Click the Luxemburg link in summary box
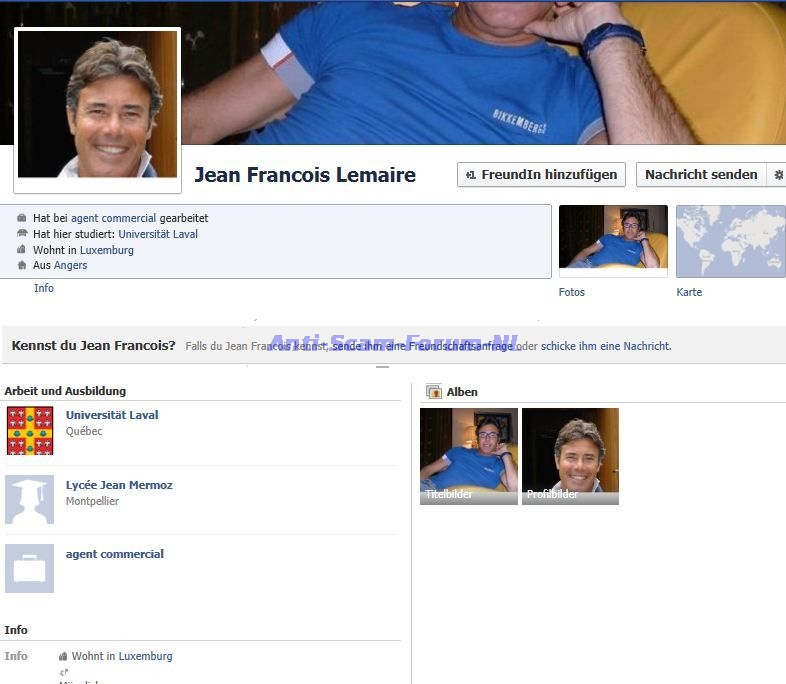Viewport: 786px width, 684px height. (106, 250)
